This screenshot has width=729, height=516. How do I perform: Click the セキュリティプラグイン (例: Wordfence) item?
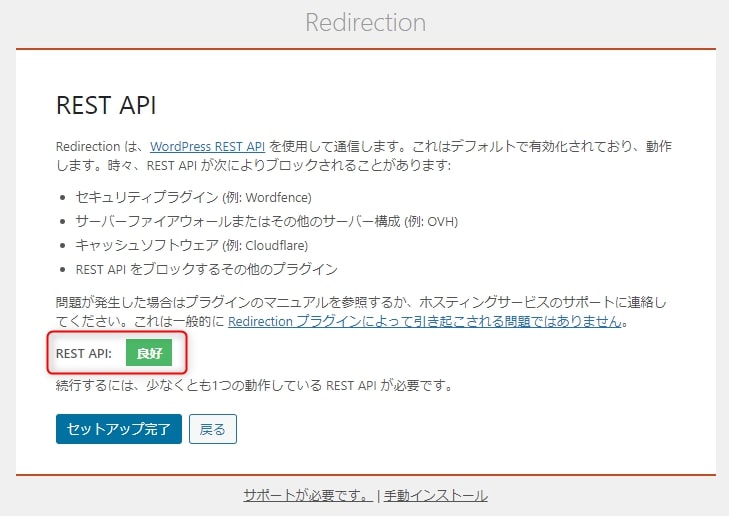193,197
